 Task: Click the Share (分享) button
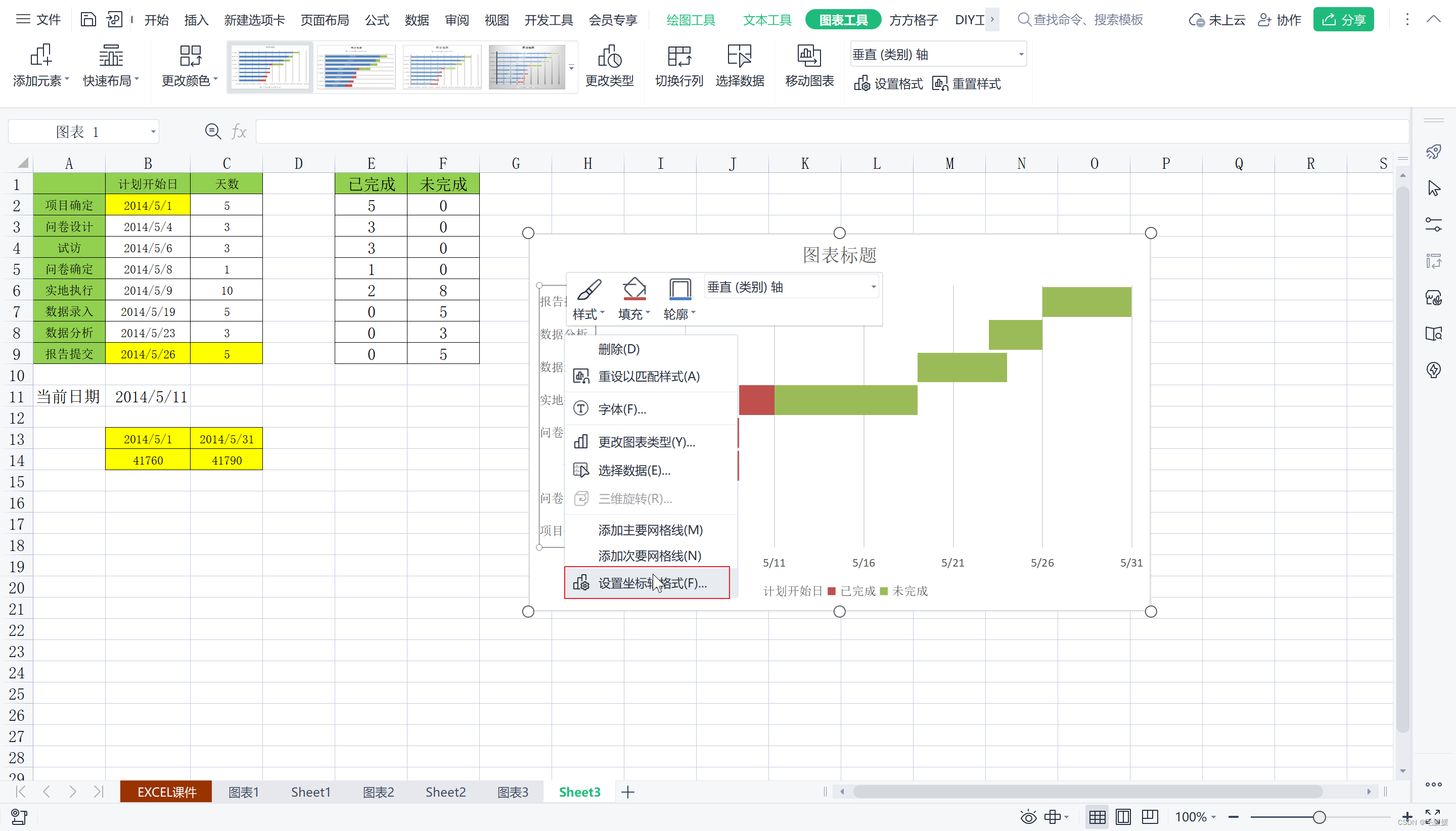point(1343,20)
